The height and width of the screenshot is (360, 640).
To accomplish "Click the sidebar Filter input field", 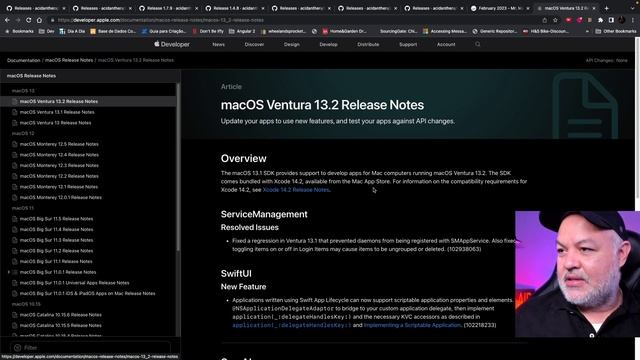I will click(x=90, y=348).
